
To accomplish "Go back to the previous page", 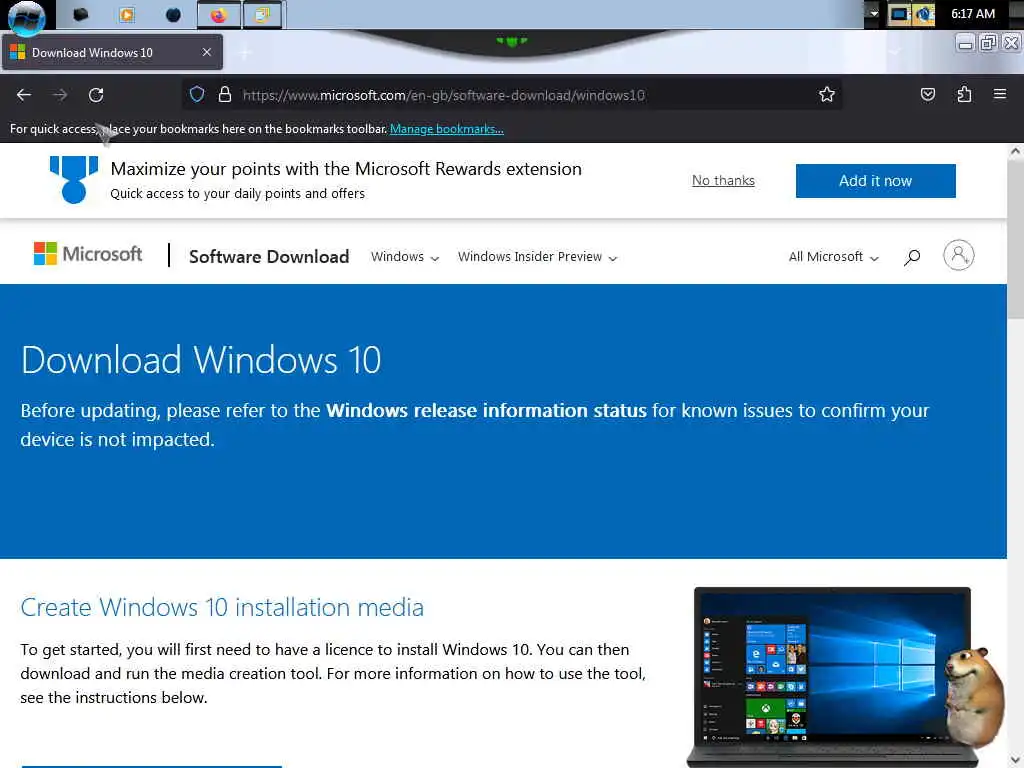I will click(24, 95).
